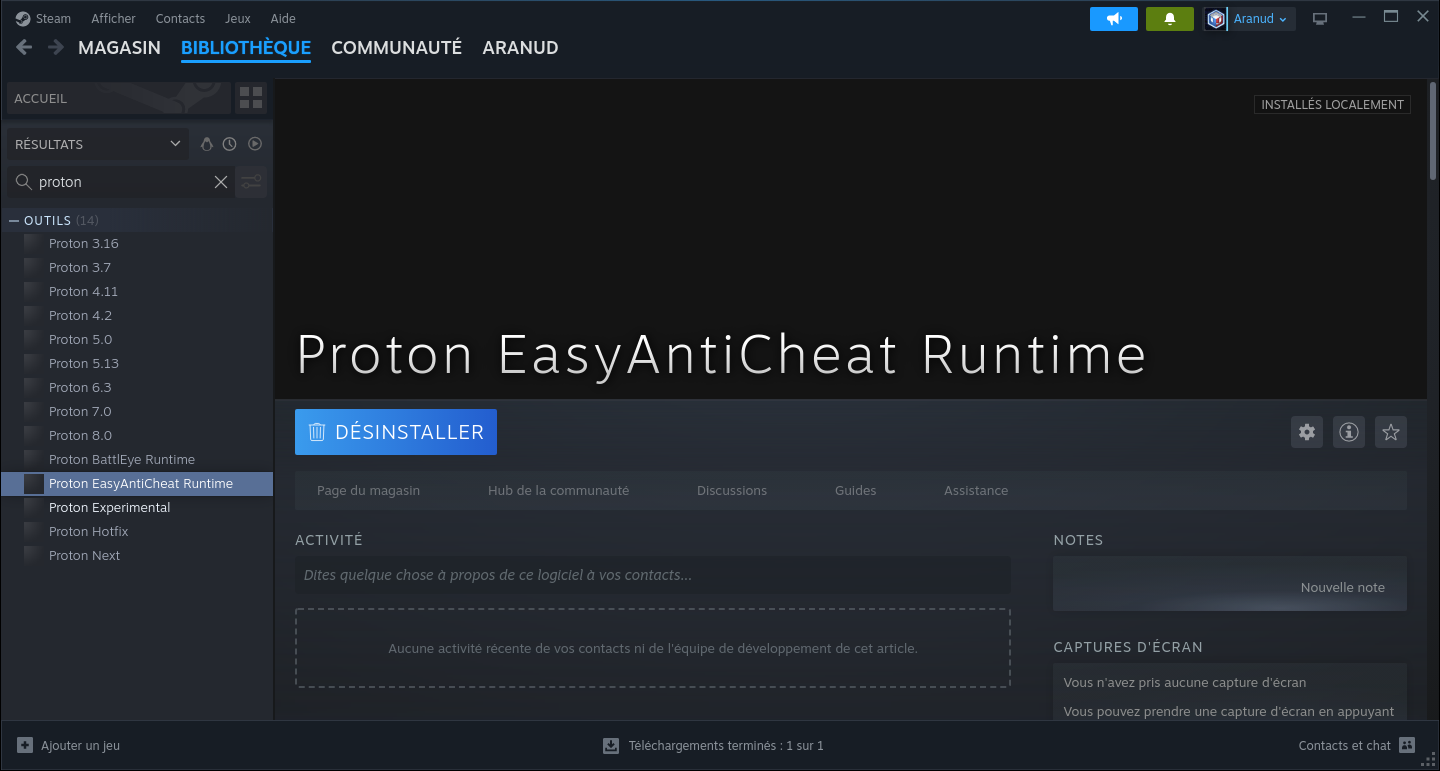Image resolution: width=1440 pixels, height=771 pixels.
Task: Open the Afficher menu
Action: pos(113,19)
